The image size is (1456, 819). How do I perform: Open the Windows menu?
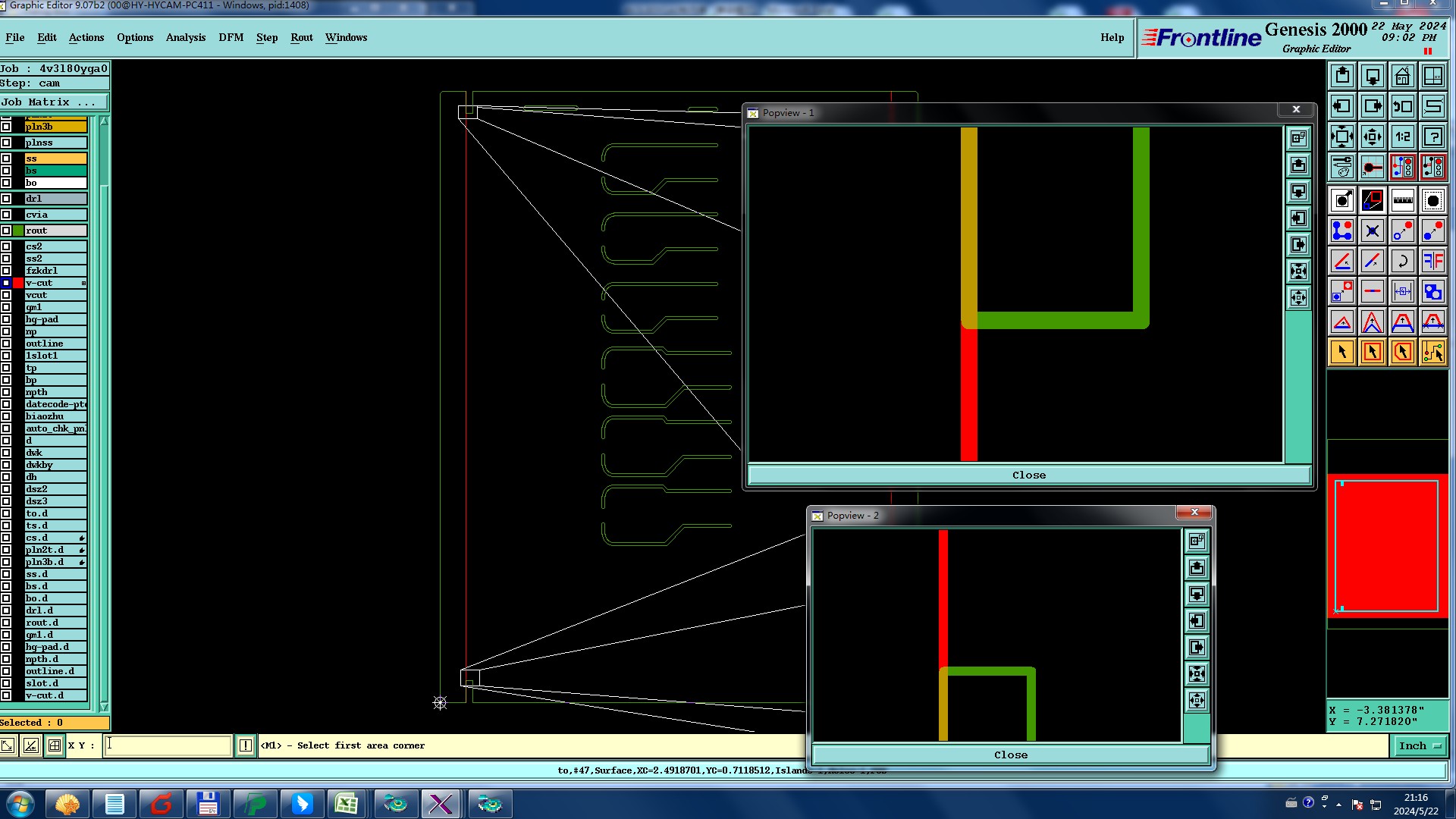pyautogui.click(x=347, y=37)
